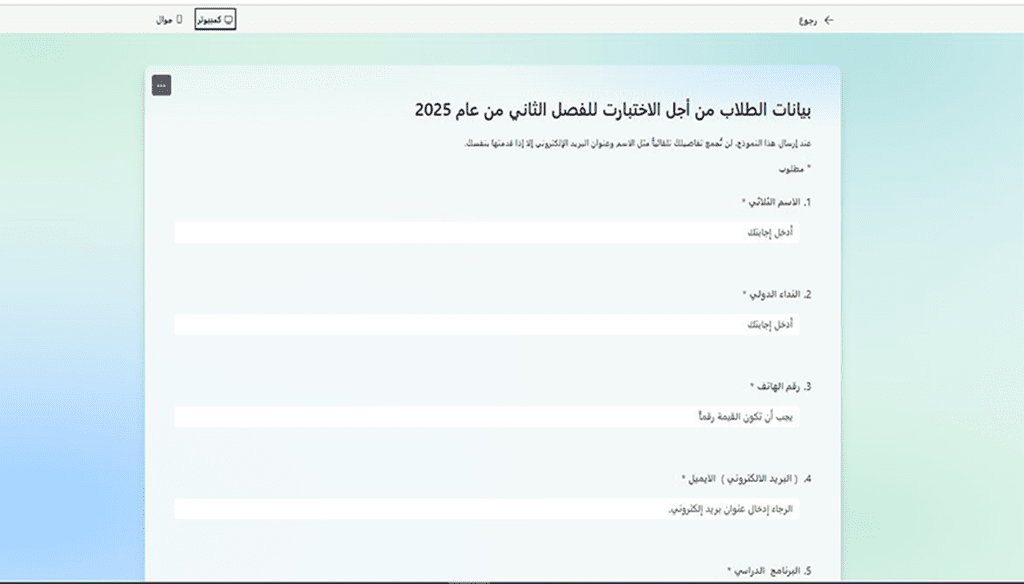The image size is (1024, 584).
Task: Click the privacy notice text under title
Action: pos(638,143)
